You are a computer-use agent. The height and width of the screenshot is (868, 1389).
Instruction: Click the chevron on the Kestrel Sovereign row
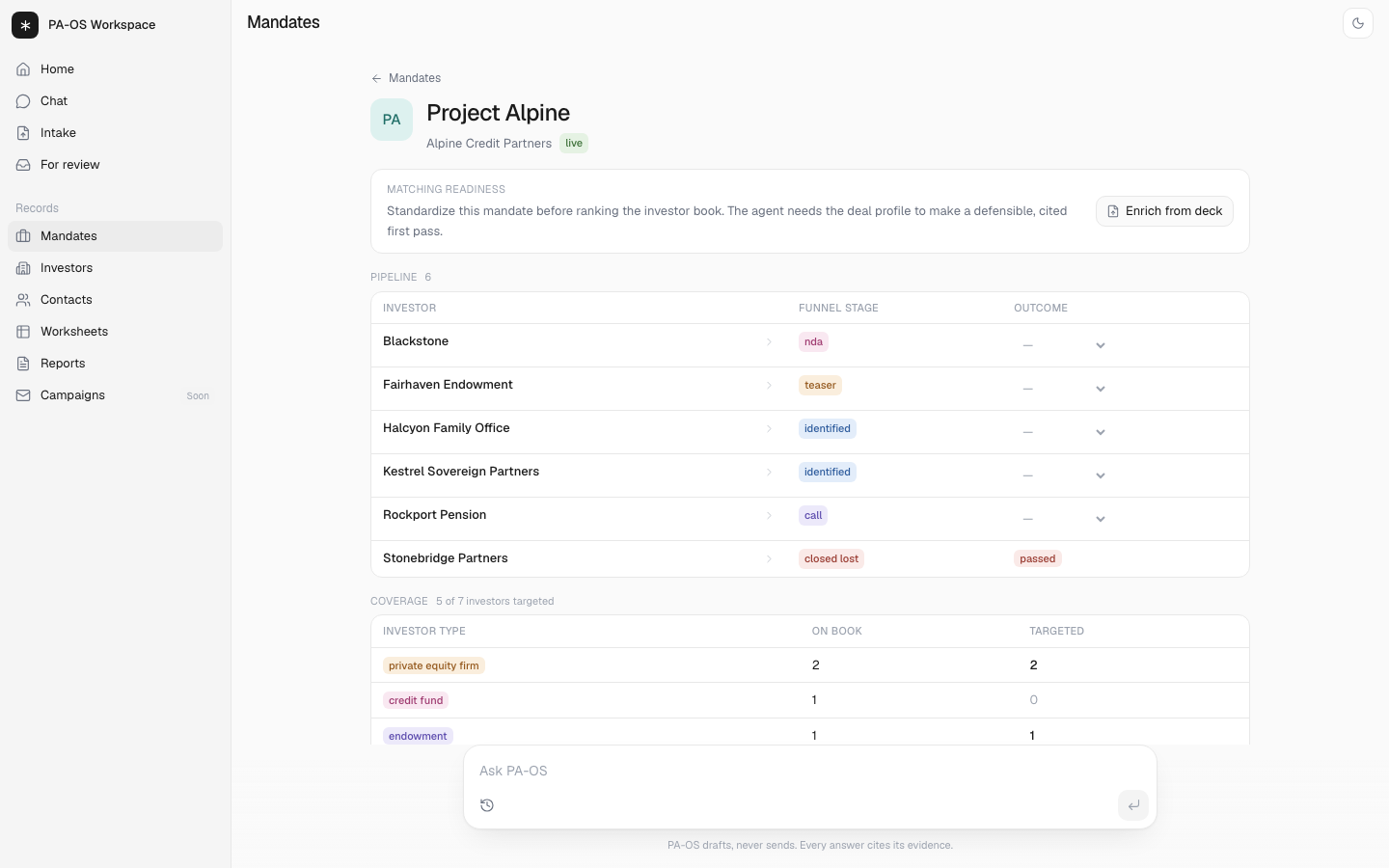769,472
